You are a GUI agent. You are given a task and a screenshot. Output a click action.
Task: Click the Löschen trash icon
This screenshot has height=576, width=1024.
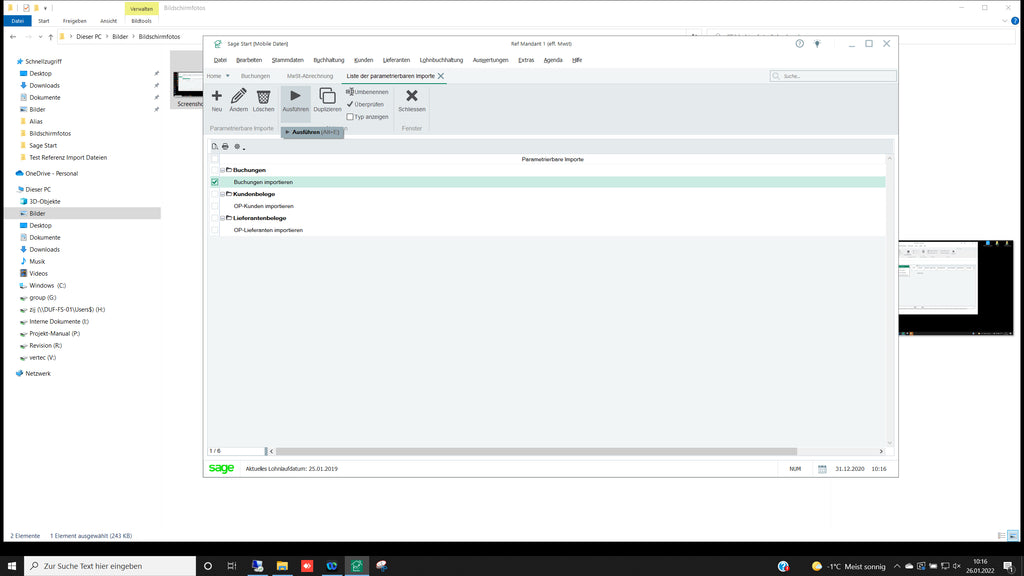(x=263, y=96)
